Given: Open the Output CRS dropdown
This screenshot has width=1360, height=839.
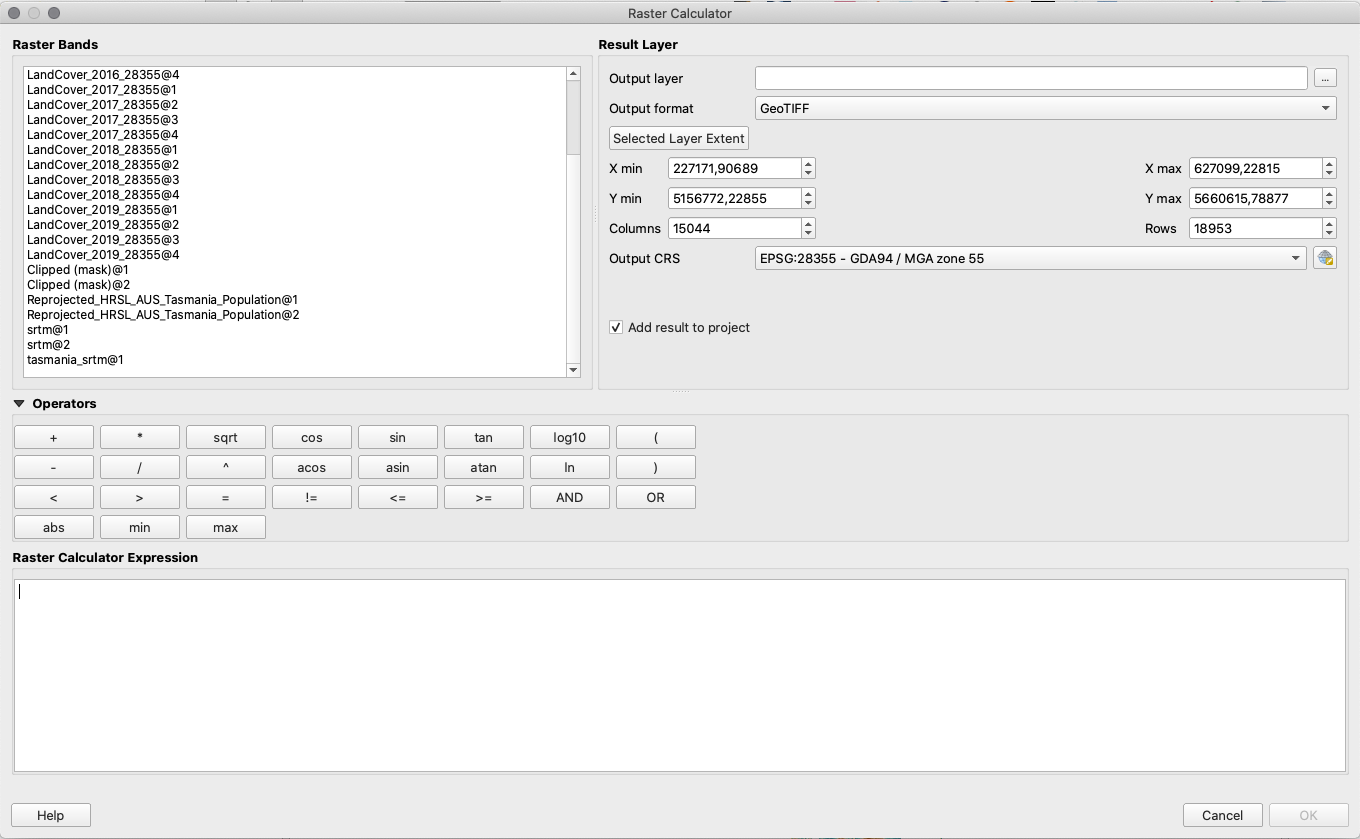Looking at the screenshot, I should 1030,258.
